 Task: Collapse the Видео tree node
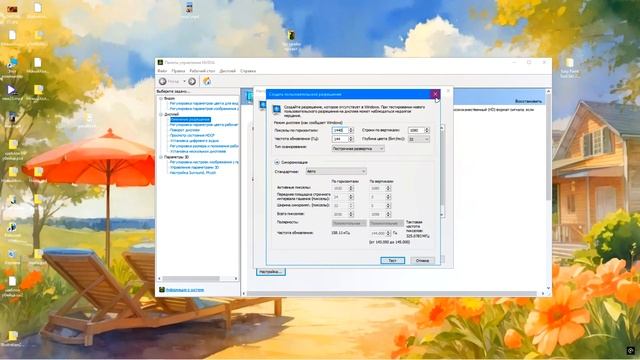click(x=161, y=98)
